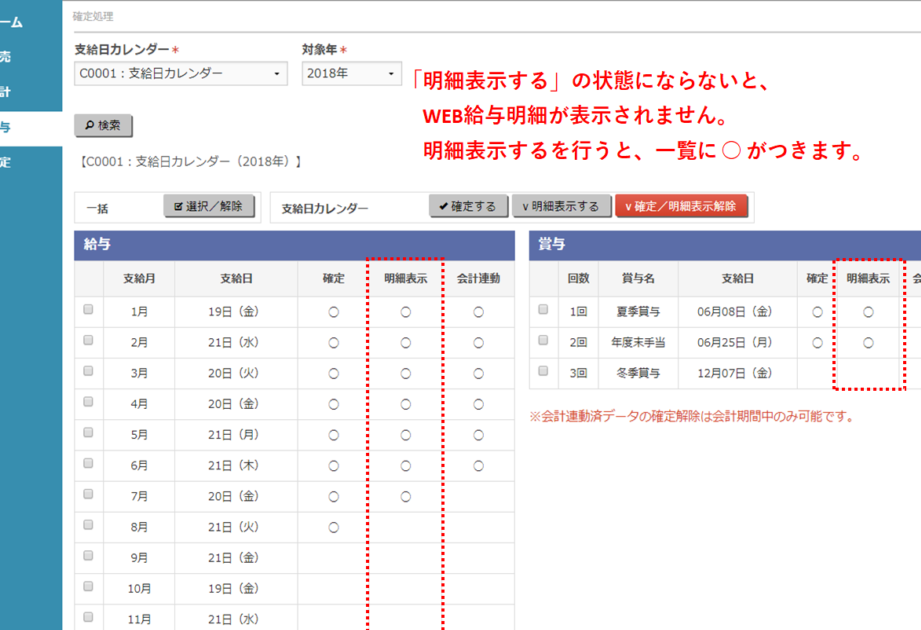The height and width of the screenshot is (630, 921).
Task: Click the 会計連動 column header
Action: click(x=478, y=279)
